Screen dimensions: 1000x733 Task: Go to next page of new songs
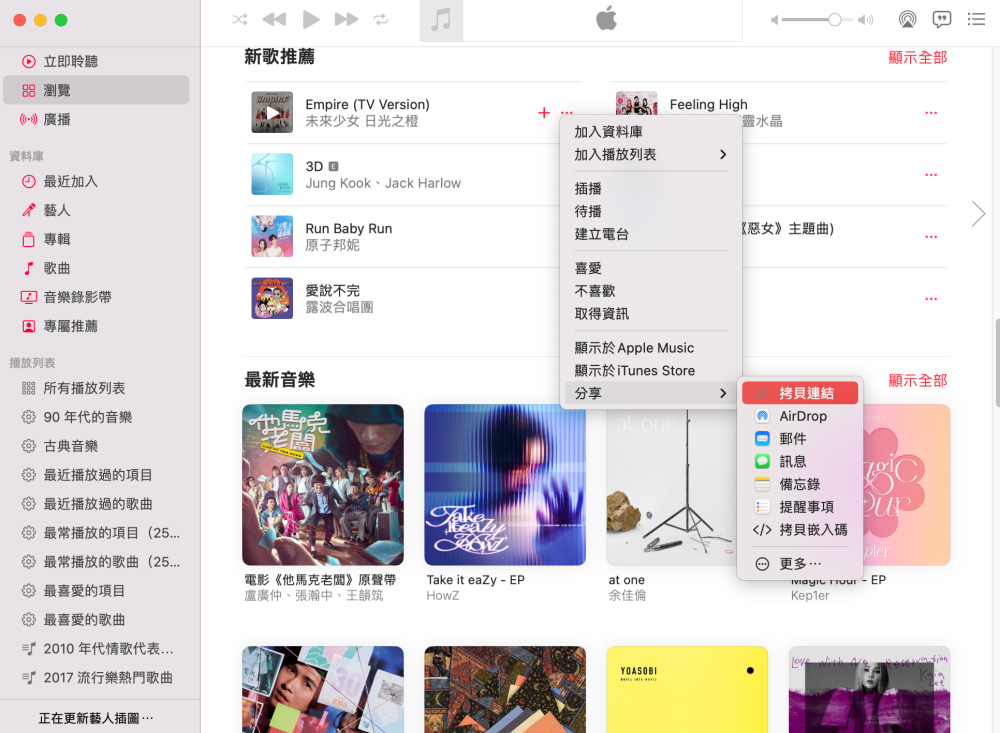click(978, 214)
